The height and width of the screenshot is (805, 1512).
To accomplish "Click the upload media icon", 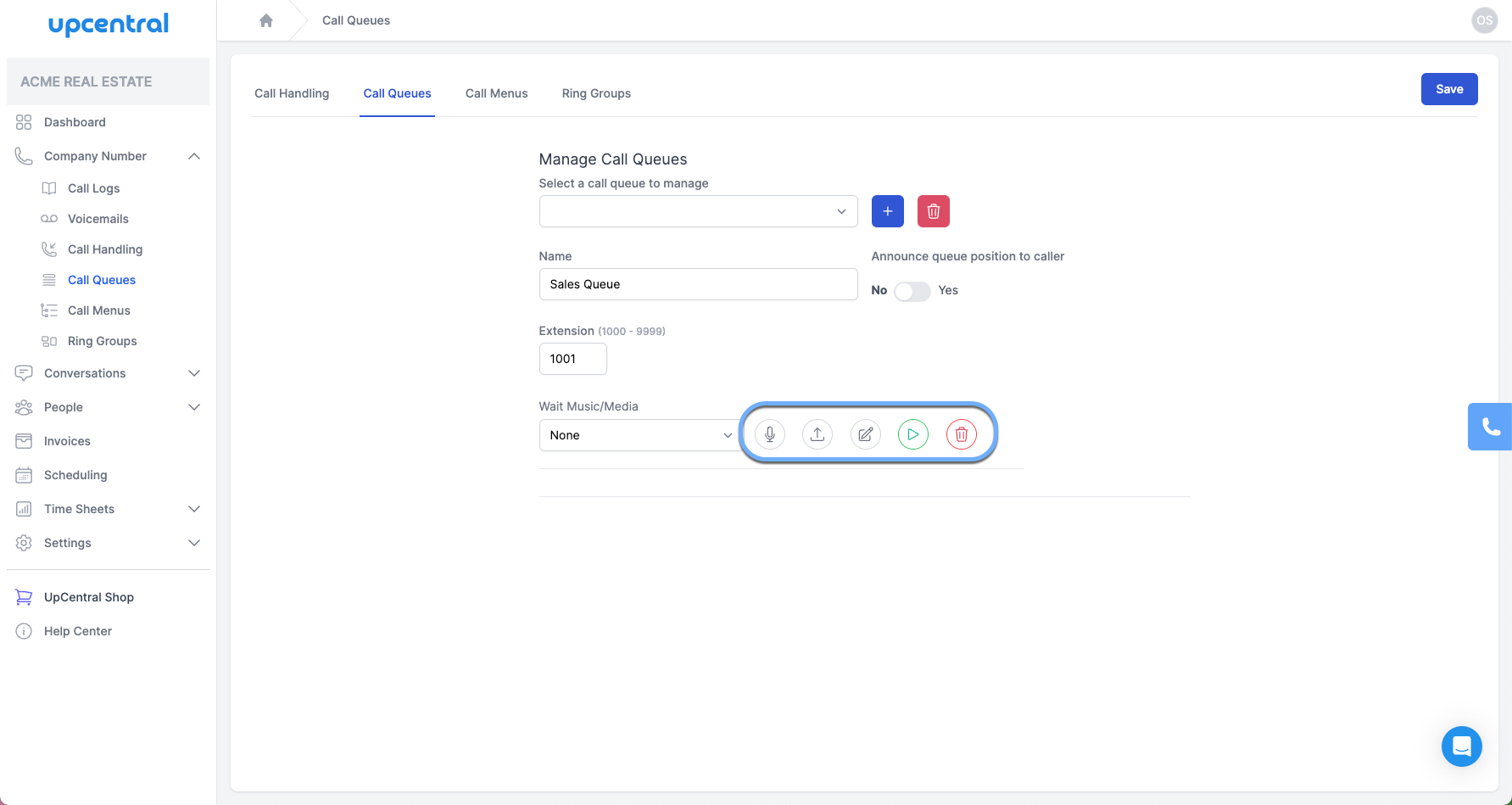I will pyautogui.click(x=817, y=433).
